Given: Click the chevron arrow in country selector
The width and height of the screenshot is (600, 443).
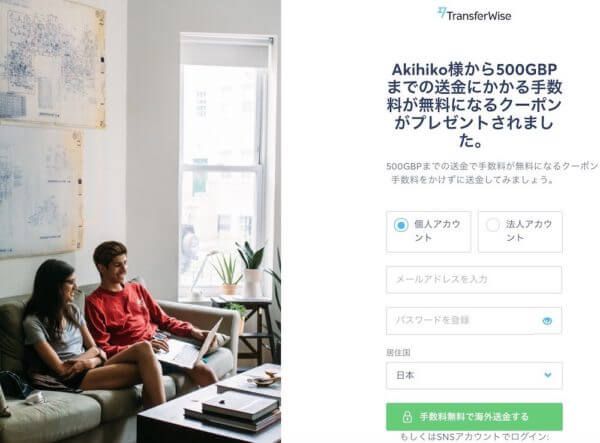Looking at the screenshot, I should [548, 375].
